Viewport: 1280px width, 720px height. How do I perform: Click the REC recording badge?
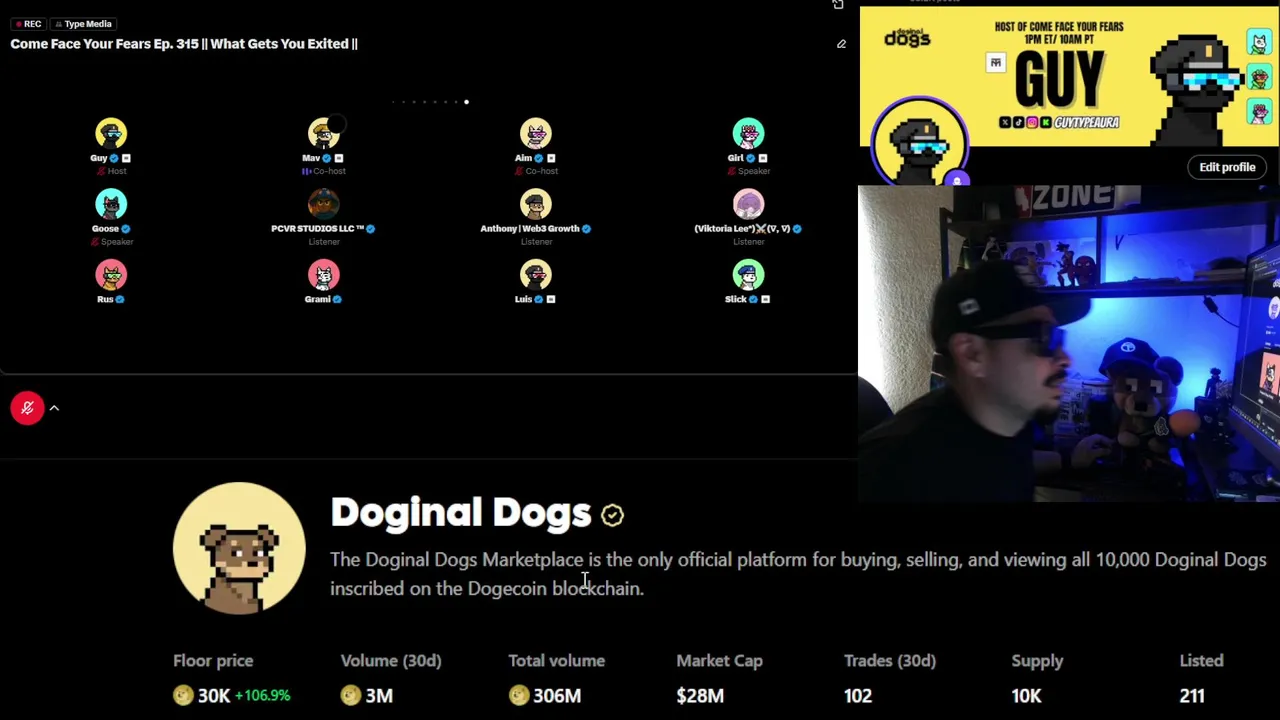(x=28, y=24)
